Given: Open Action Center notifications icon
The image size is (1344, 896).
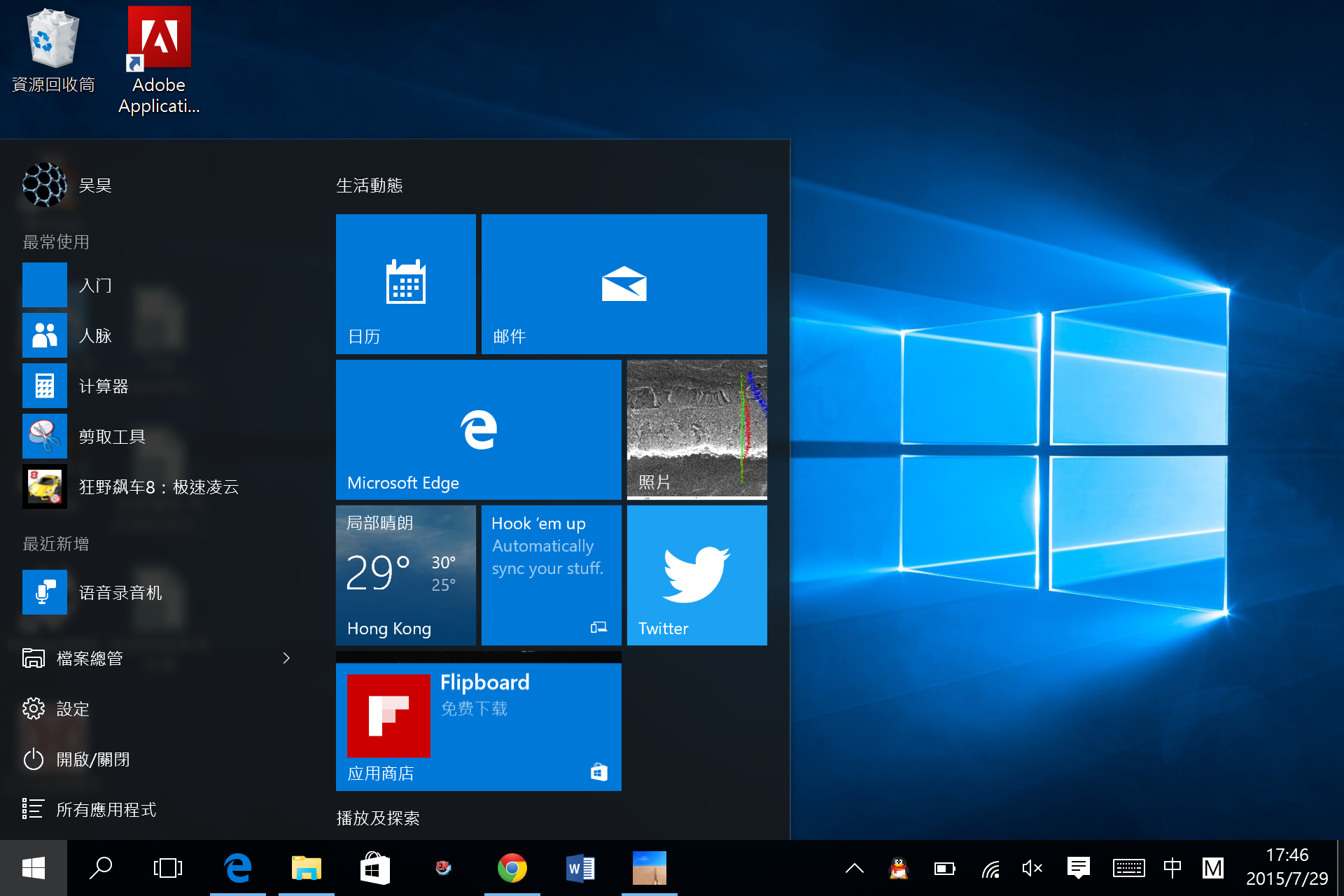Looking at the screenshot, I should [1079, 869].
